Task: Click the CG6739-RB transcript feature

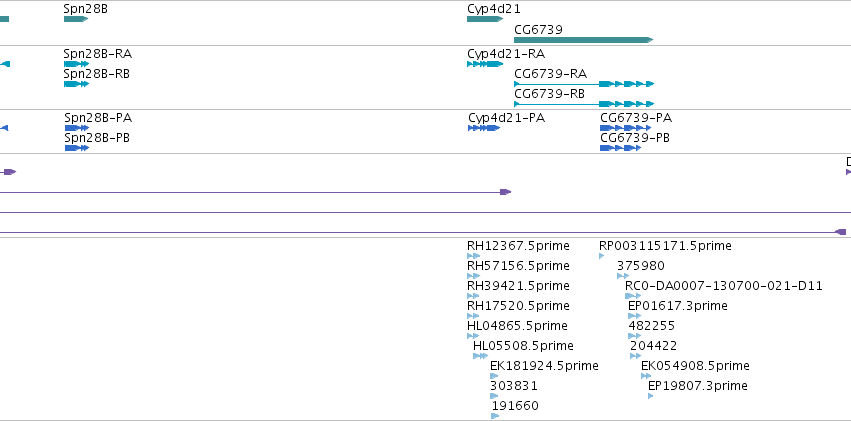Action: 584,104
